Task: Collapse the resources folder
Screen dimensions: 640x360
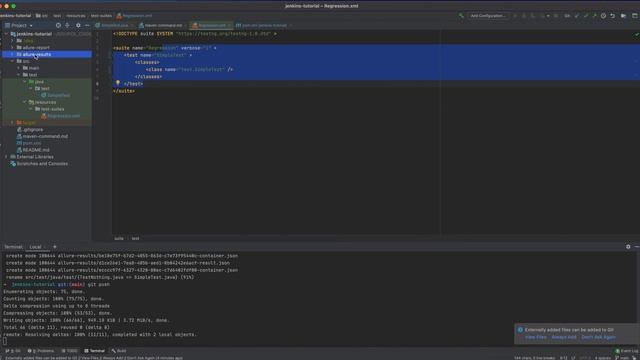Action: point(24,102)
